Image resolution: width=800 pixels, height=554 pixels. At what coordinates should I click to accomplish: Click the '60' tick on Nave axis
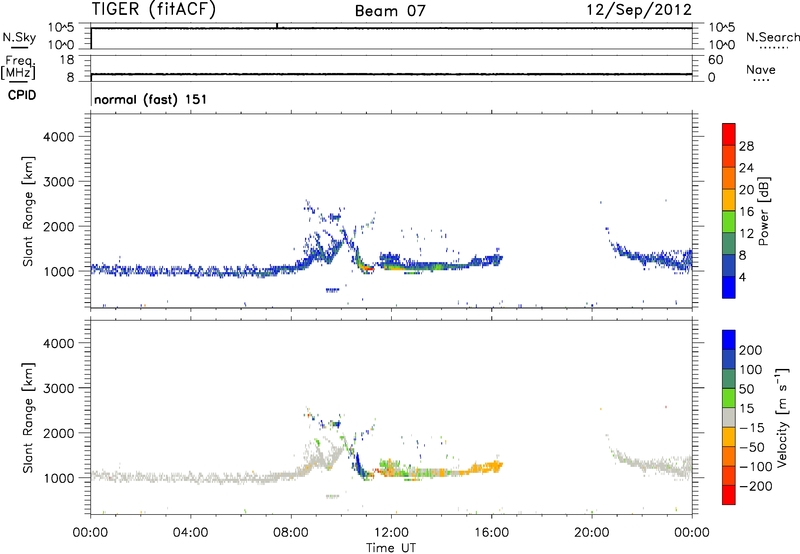coord(716,60)
